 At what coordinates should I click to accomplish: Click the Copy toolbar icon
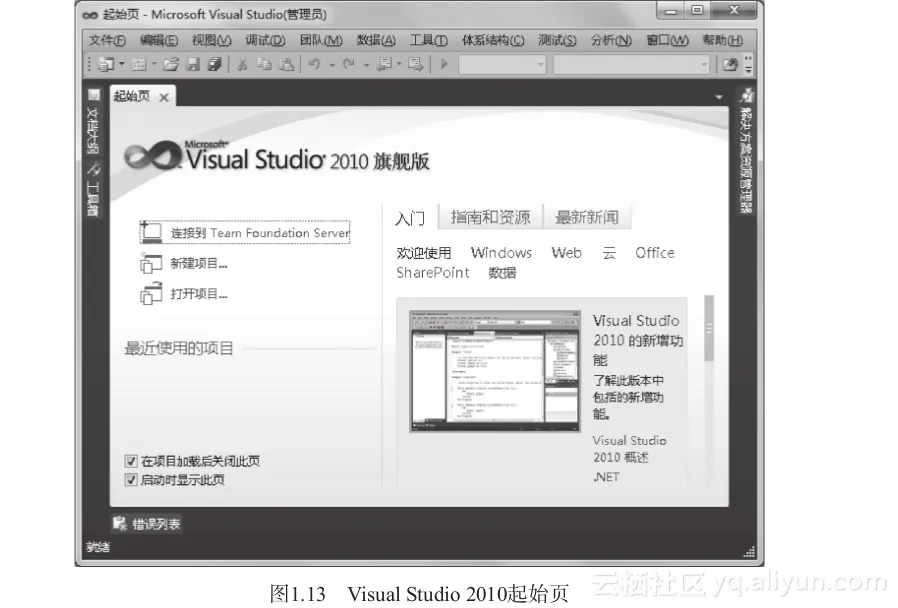click(x=264, y=65)
